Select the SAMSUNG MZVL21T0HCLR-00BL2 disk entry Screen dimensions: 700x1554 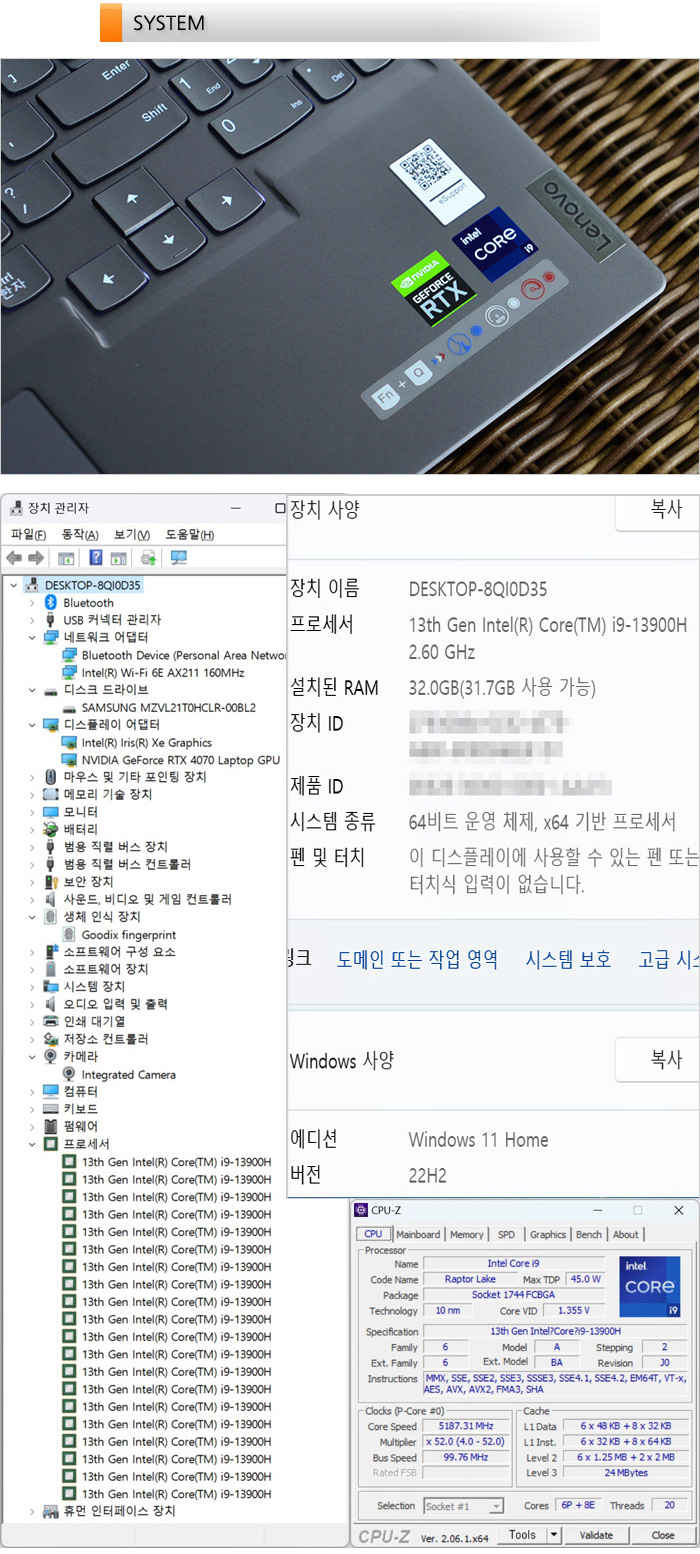coord(168,708)
